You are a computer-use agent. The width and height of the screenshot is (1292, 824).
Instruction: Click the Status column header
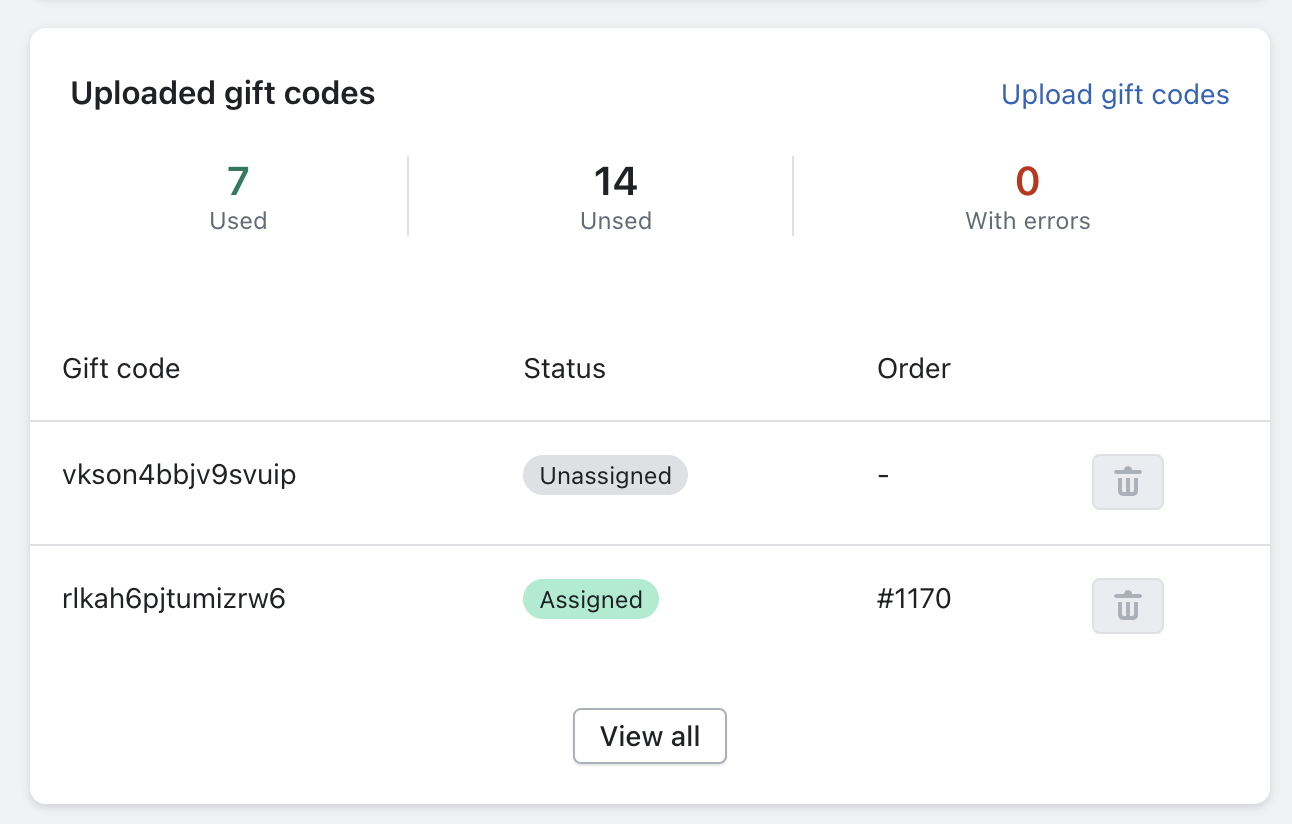(x=564, y=368)
